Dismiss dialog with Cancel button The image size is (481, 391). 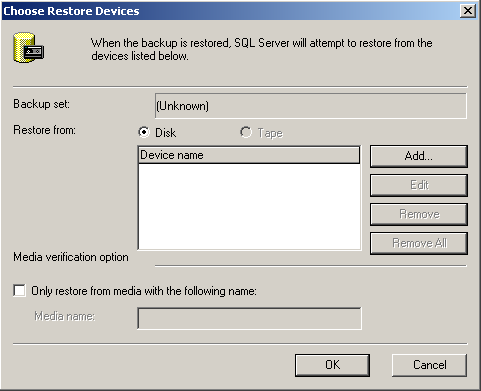click(x=429, y=365)
